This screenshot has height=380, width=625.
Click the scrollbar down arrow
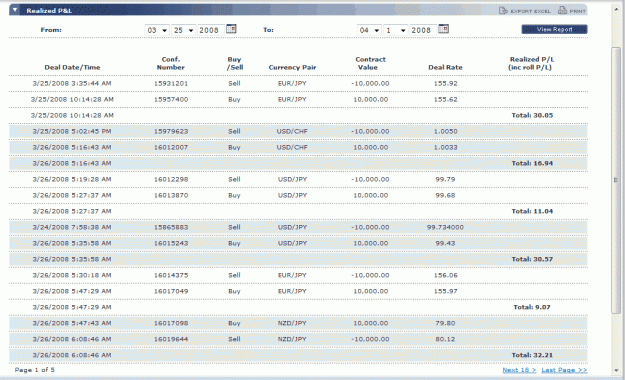click(x=616, y=370)
